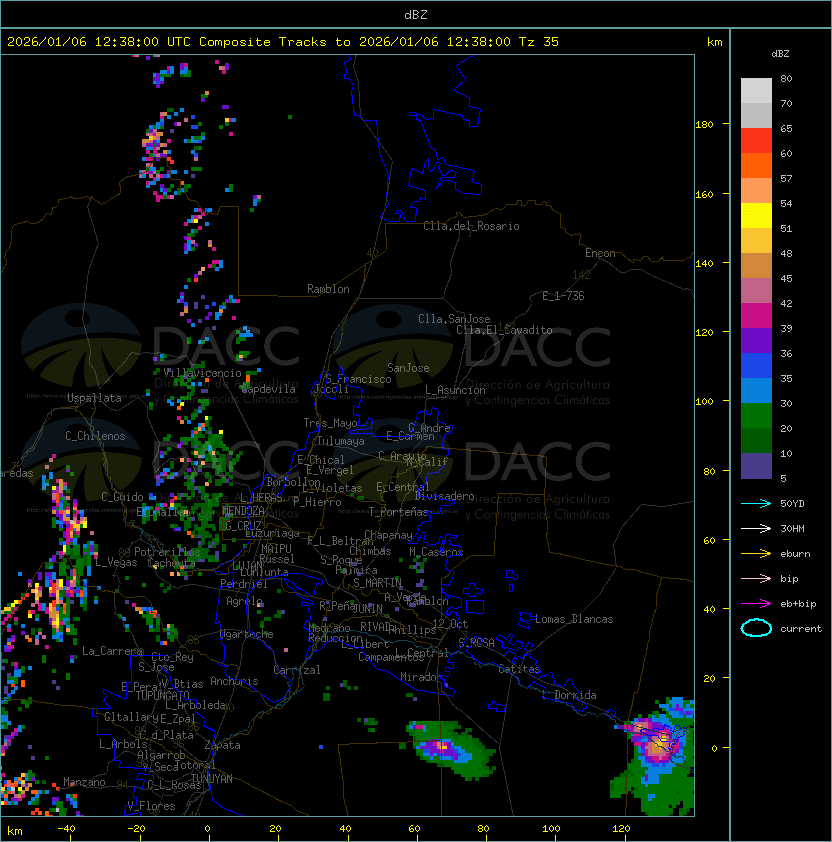Click the 'Mirador' map label

coord(421,677)
